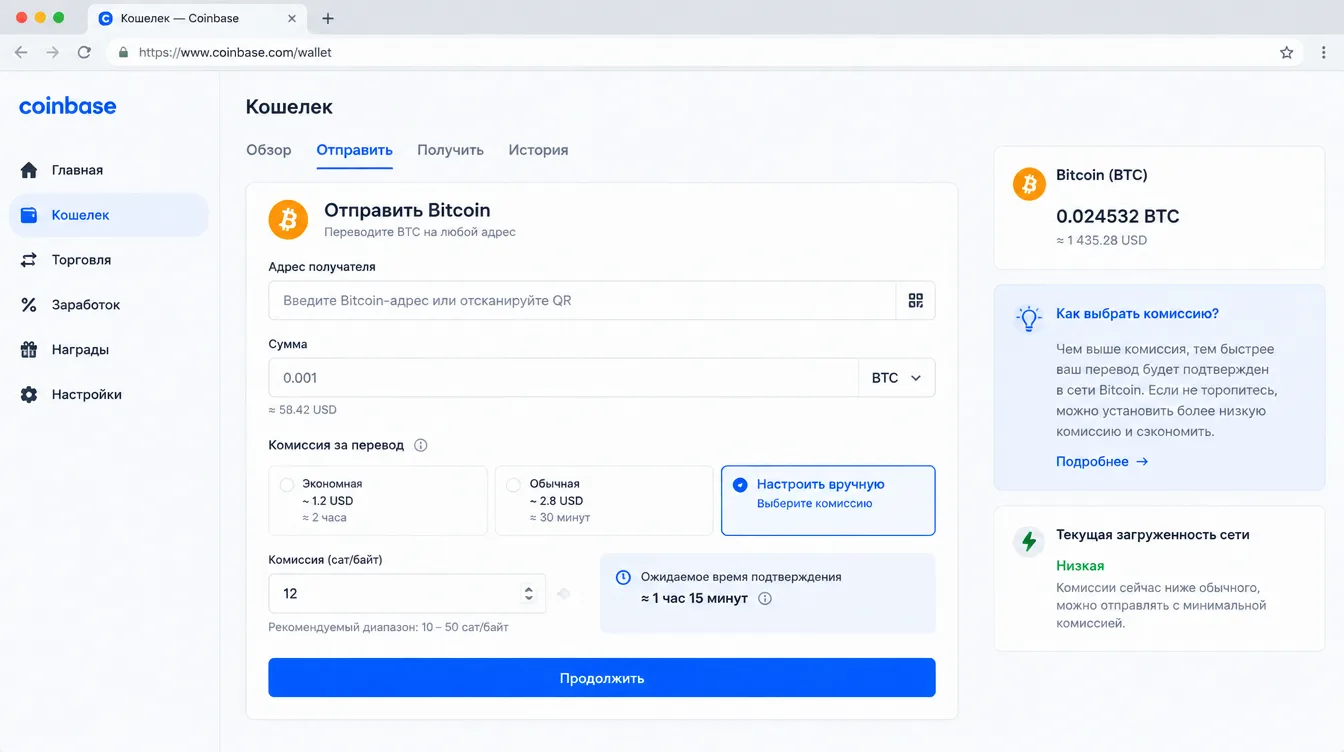Bookmark this page with the star icon
Screen dimensions: 1344x752
click(x=1287, y=52)
